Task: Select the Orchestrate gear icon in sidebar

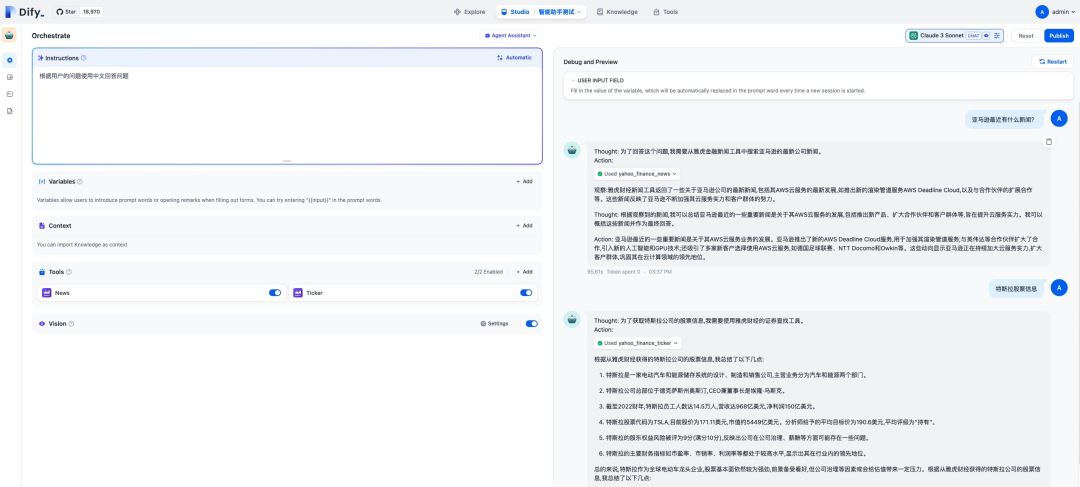Action: [10, 60]
